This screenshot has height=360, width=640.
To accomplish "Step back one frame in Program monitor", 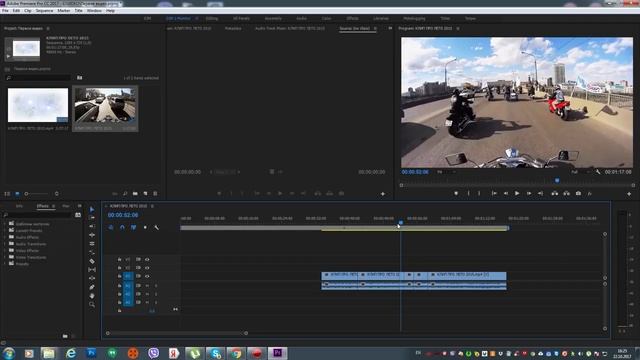I will coord(506,193).
